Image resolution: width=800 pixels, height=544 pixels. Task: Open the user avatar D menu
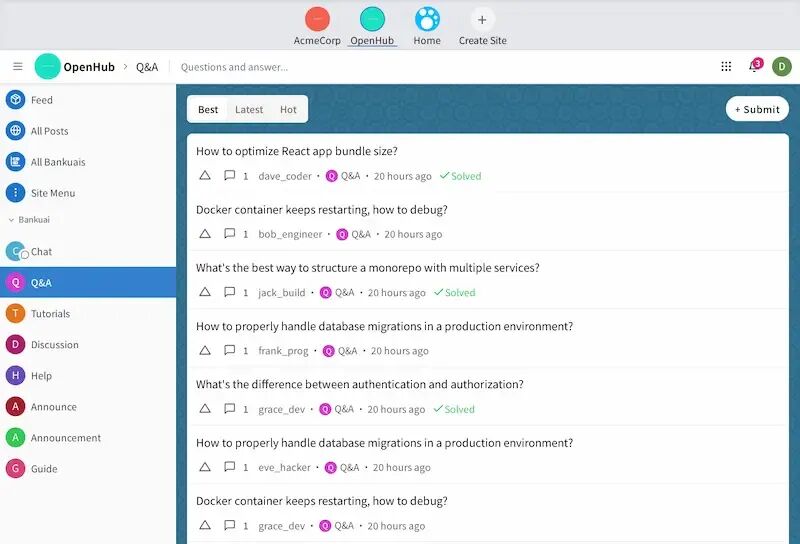(x=782, y=66)
